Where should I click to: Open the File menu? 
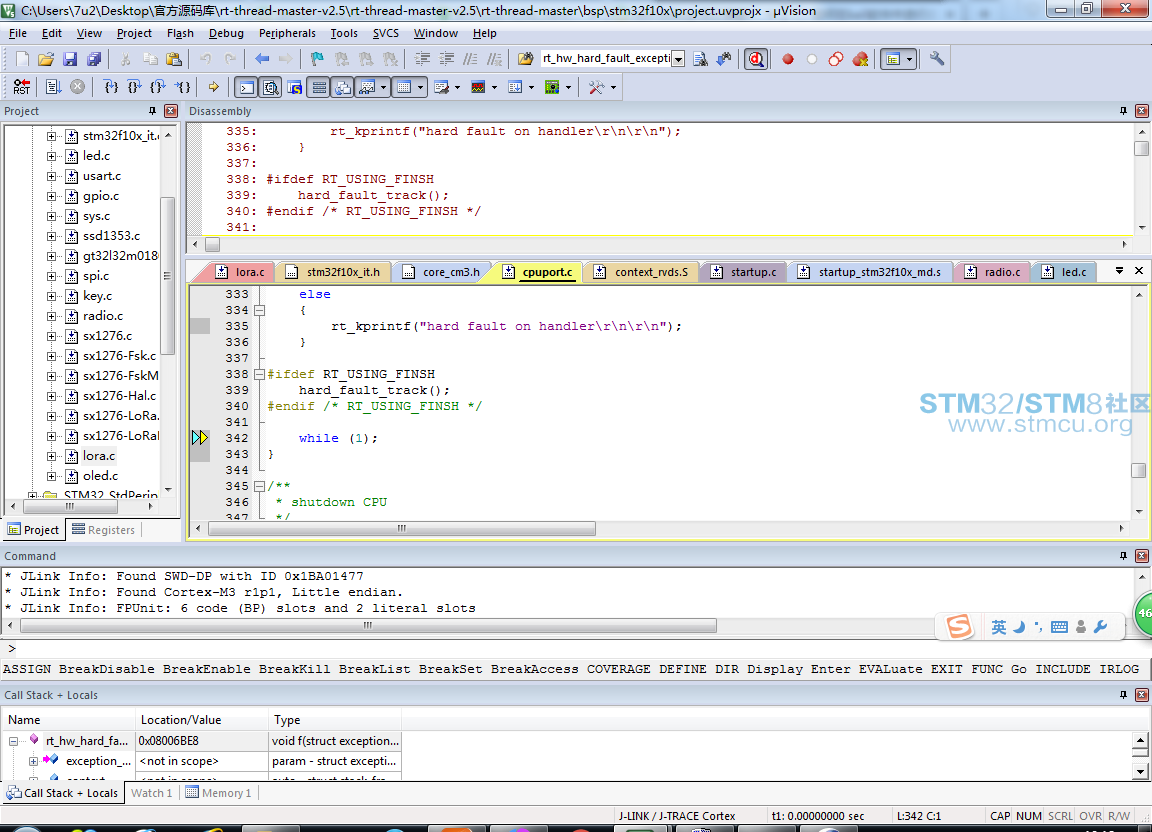[x=18, y=33]
